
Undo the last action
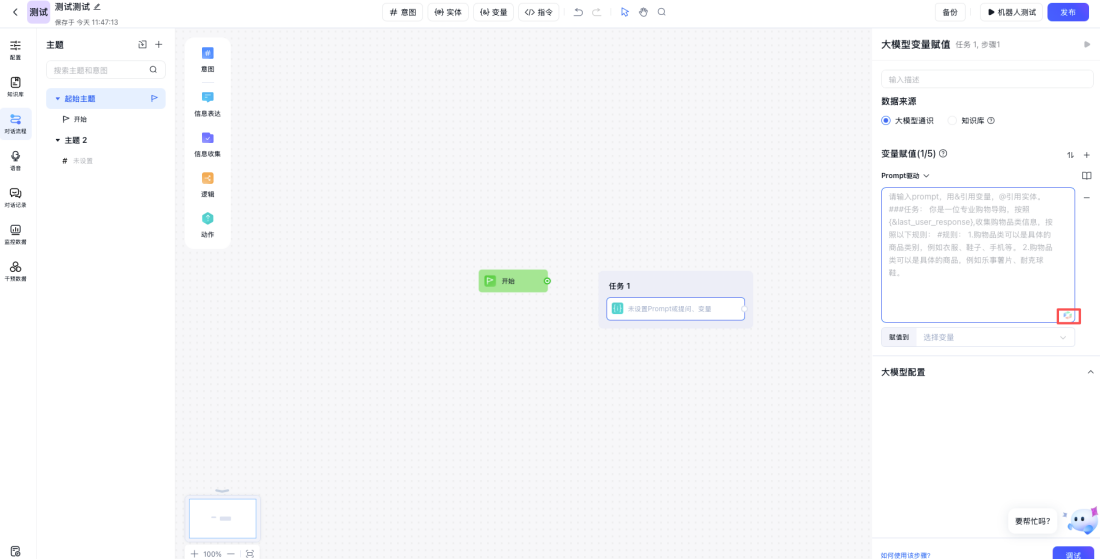click(x=578, y=12)
